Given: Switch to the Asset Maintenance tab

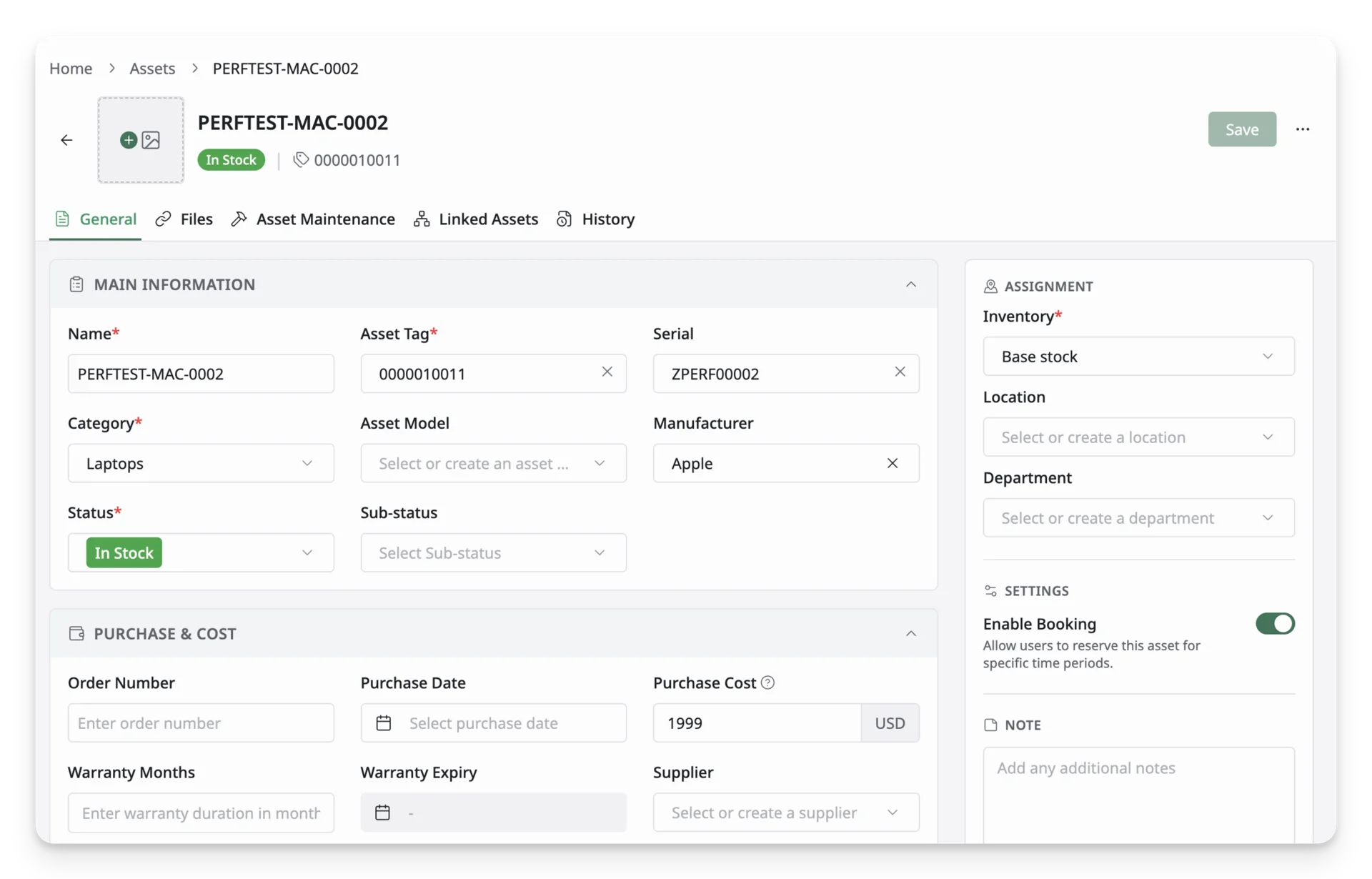Looking at the screenshot, I should coord(313,219).
